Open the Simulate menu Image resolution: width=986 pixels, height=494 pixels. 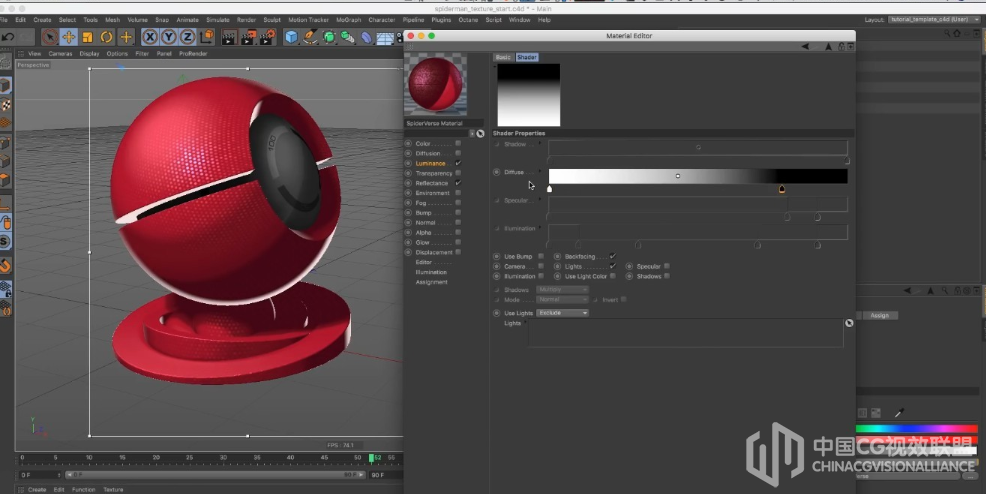(x=218, y=19)
